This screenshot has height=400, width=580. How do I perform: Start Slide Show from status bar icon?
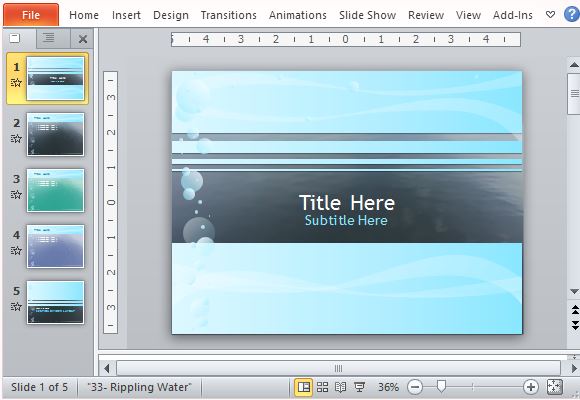click(x=359, y=387)
